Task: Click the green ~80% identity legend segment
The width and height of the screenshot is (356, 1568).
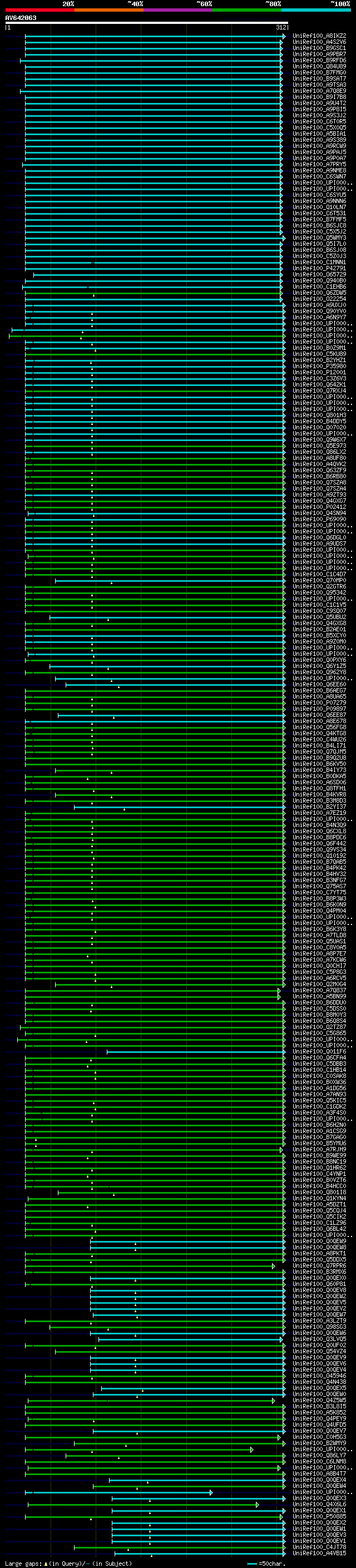Action: (x=247, y=10)
